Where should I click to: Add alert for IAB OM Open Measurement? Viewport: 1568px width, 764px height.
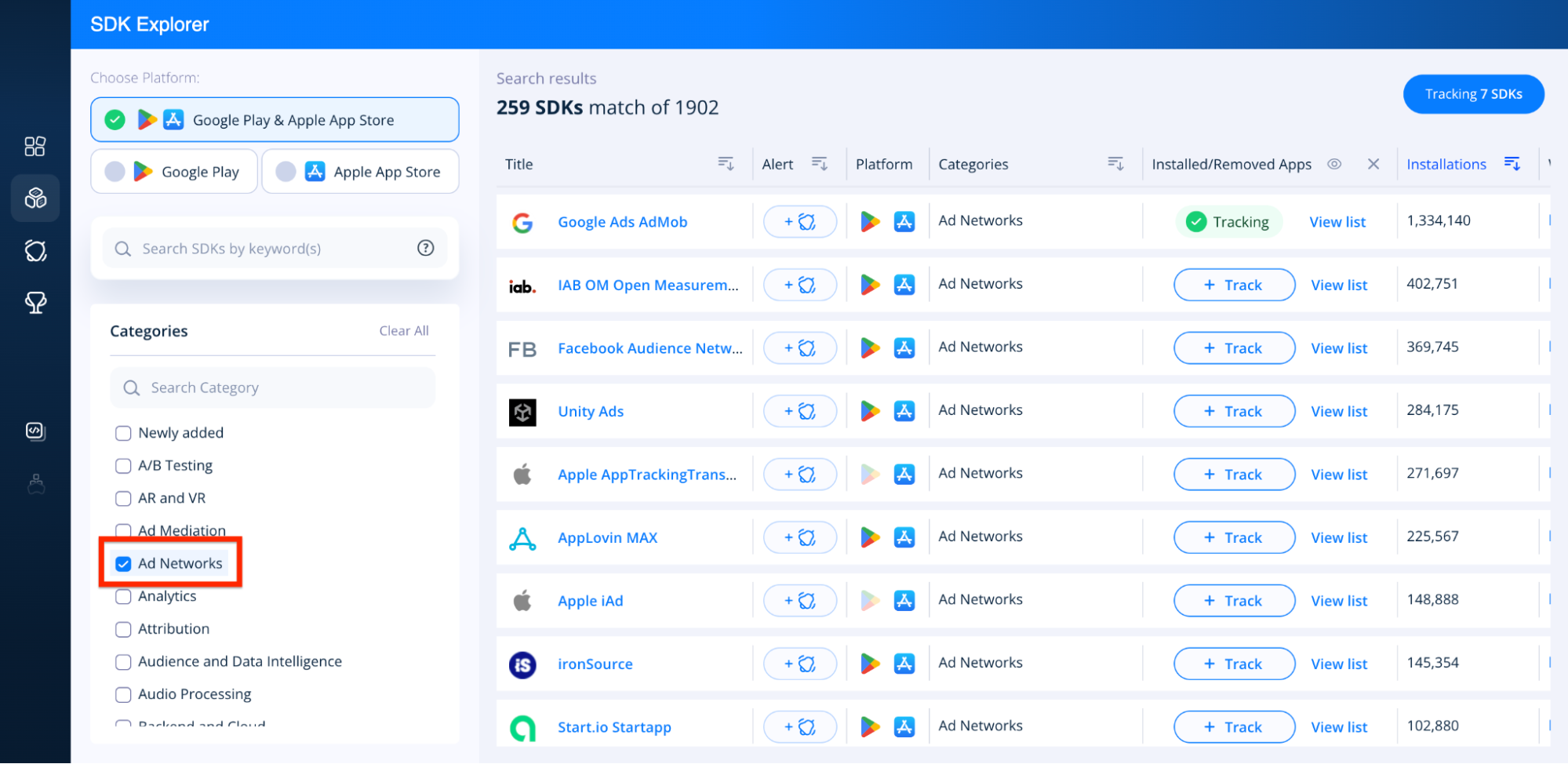click(800, 285)
